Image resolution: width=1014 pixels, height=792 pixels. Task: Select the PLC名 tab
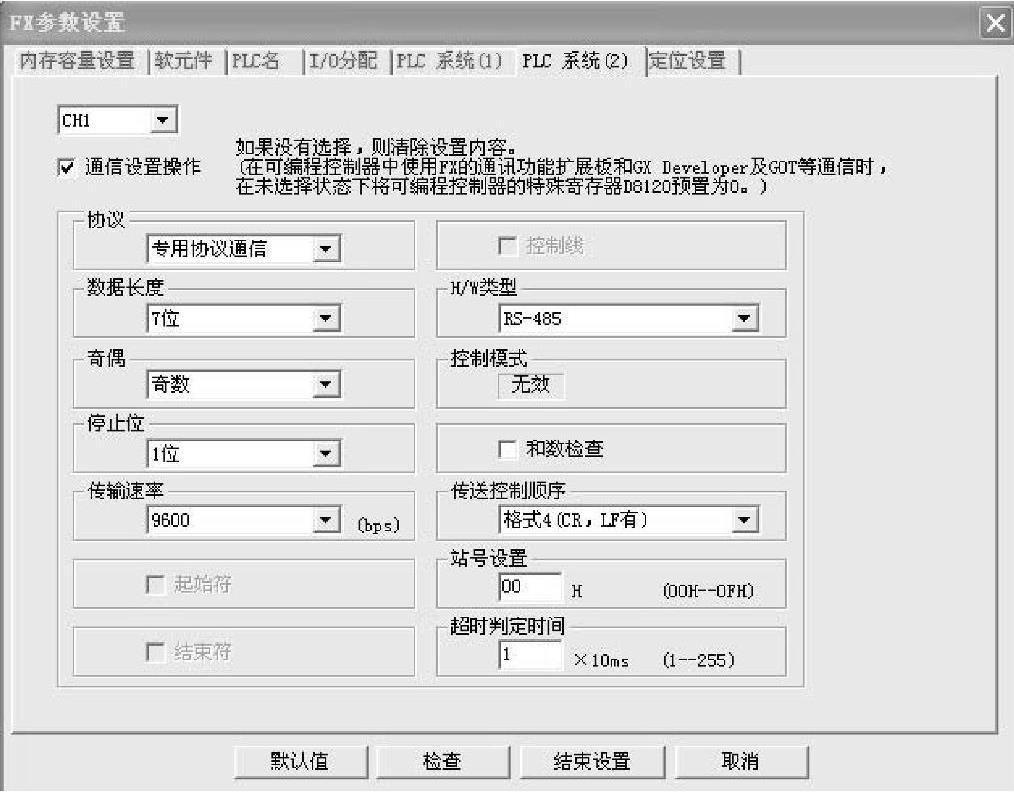coord(257,61)
